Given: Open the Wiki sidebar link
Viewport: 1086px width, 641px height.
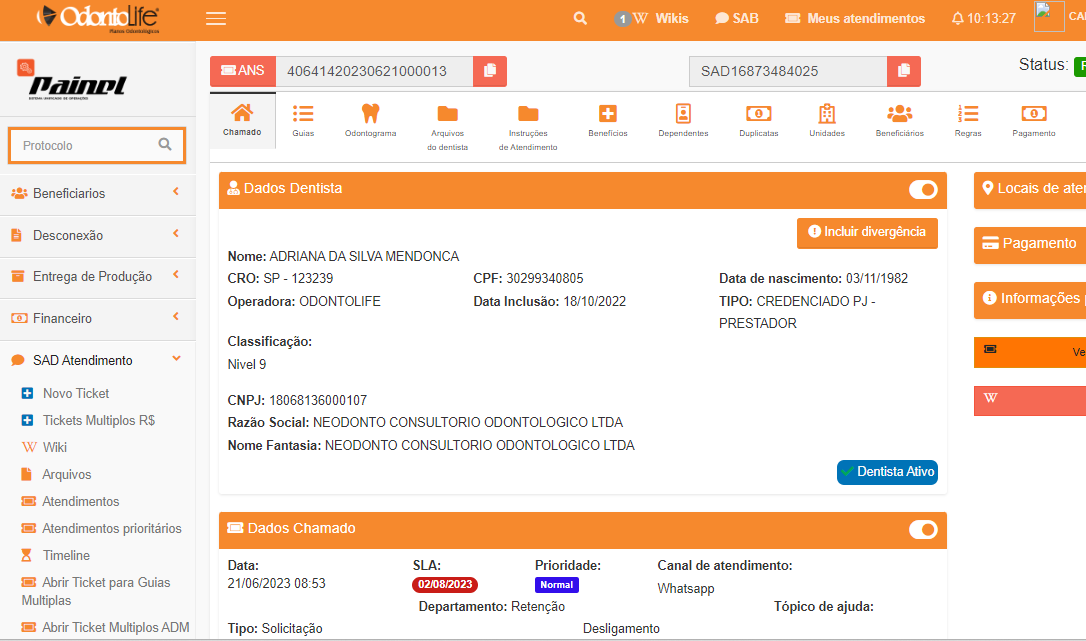Looking at the screenshot, I should pyautogui.click(x=45, y=448).
